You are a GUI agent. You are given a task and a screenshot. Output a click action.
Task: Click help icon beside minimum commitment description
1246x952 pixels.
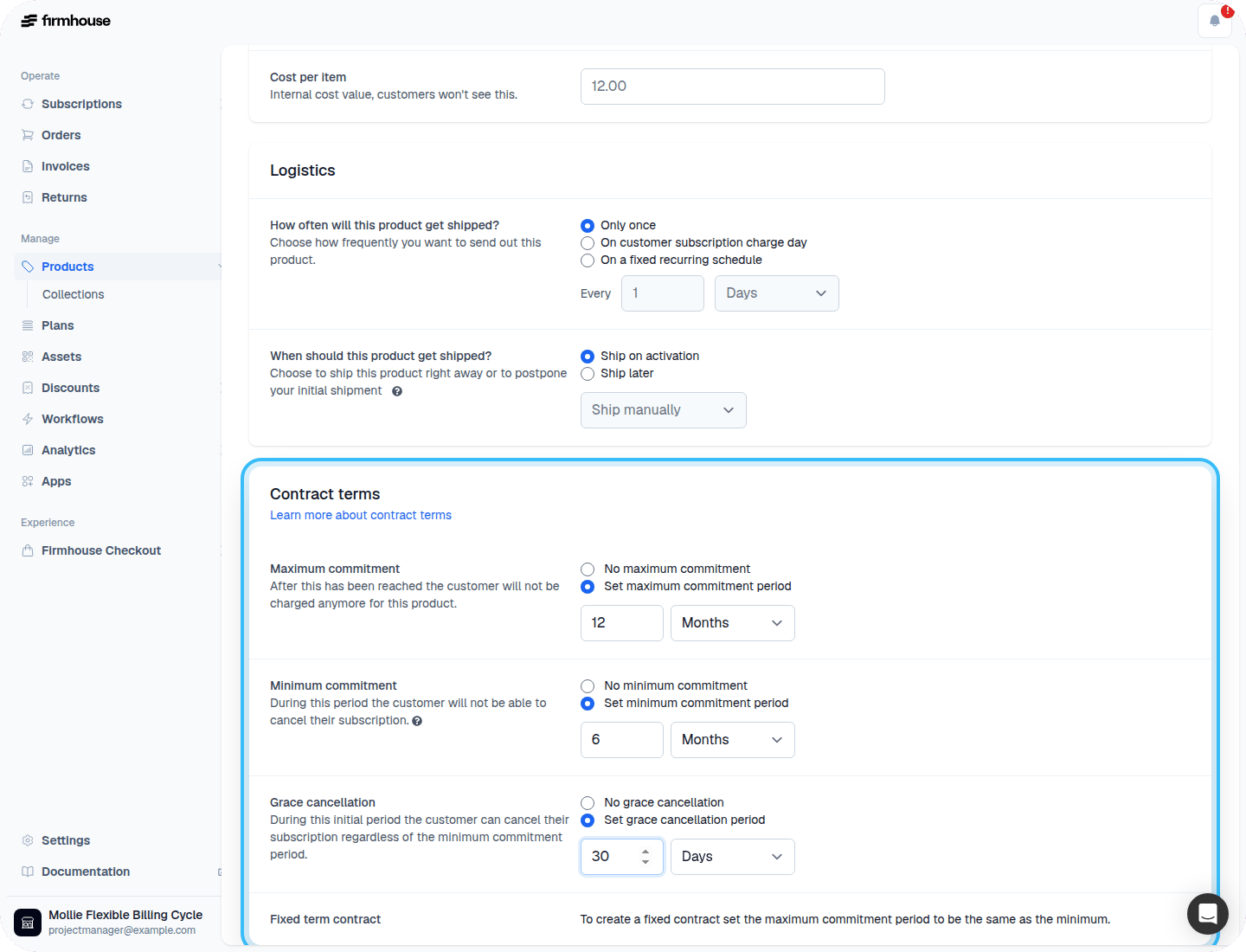coord(417,721)
